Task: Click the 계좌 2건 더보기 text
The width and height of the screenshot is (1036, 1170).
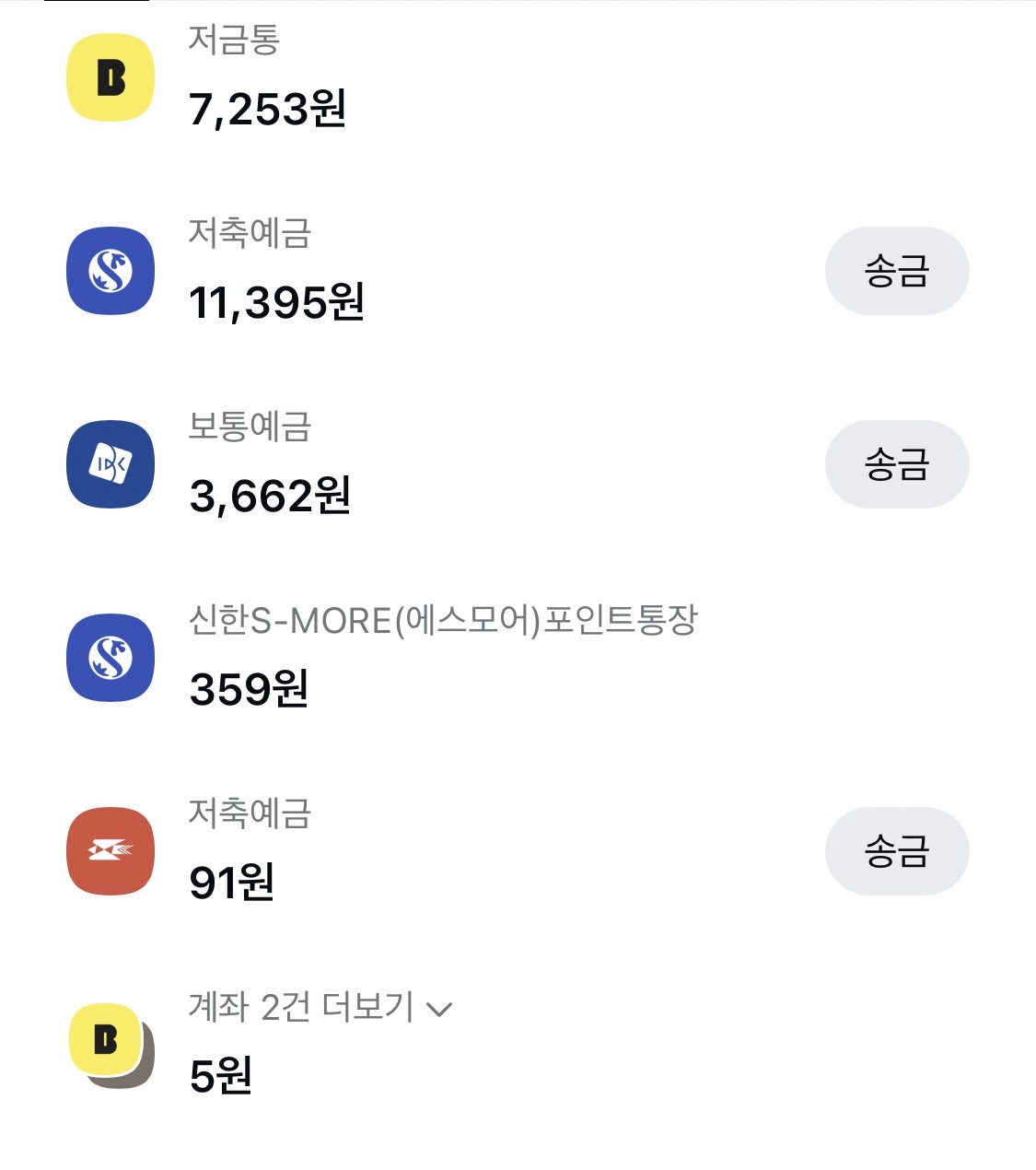Action: [301, 1007]
